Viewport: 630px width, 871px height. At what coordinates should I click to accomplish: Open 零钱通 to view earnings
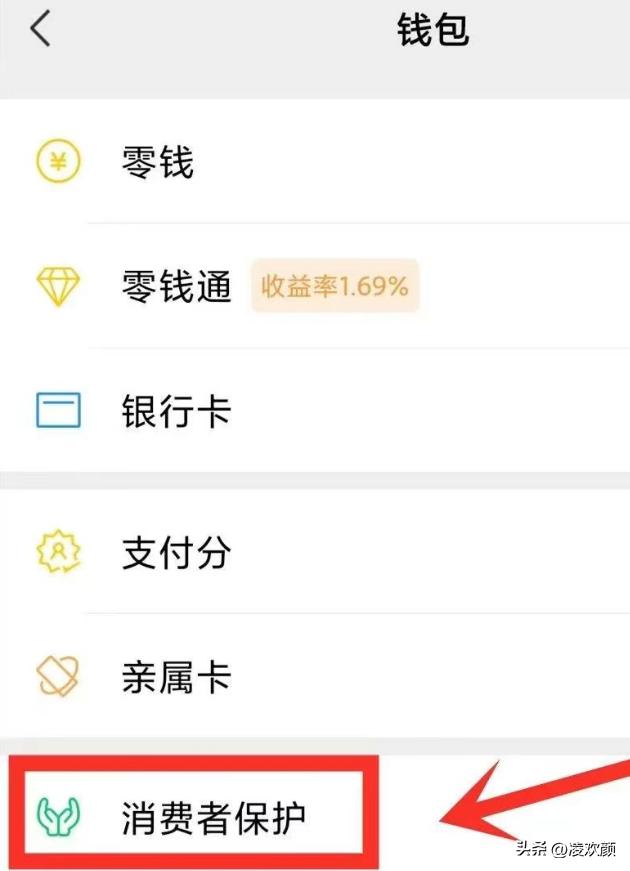coord(176,285)
